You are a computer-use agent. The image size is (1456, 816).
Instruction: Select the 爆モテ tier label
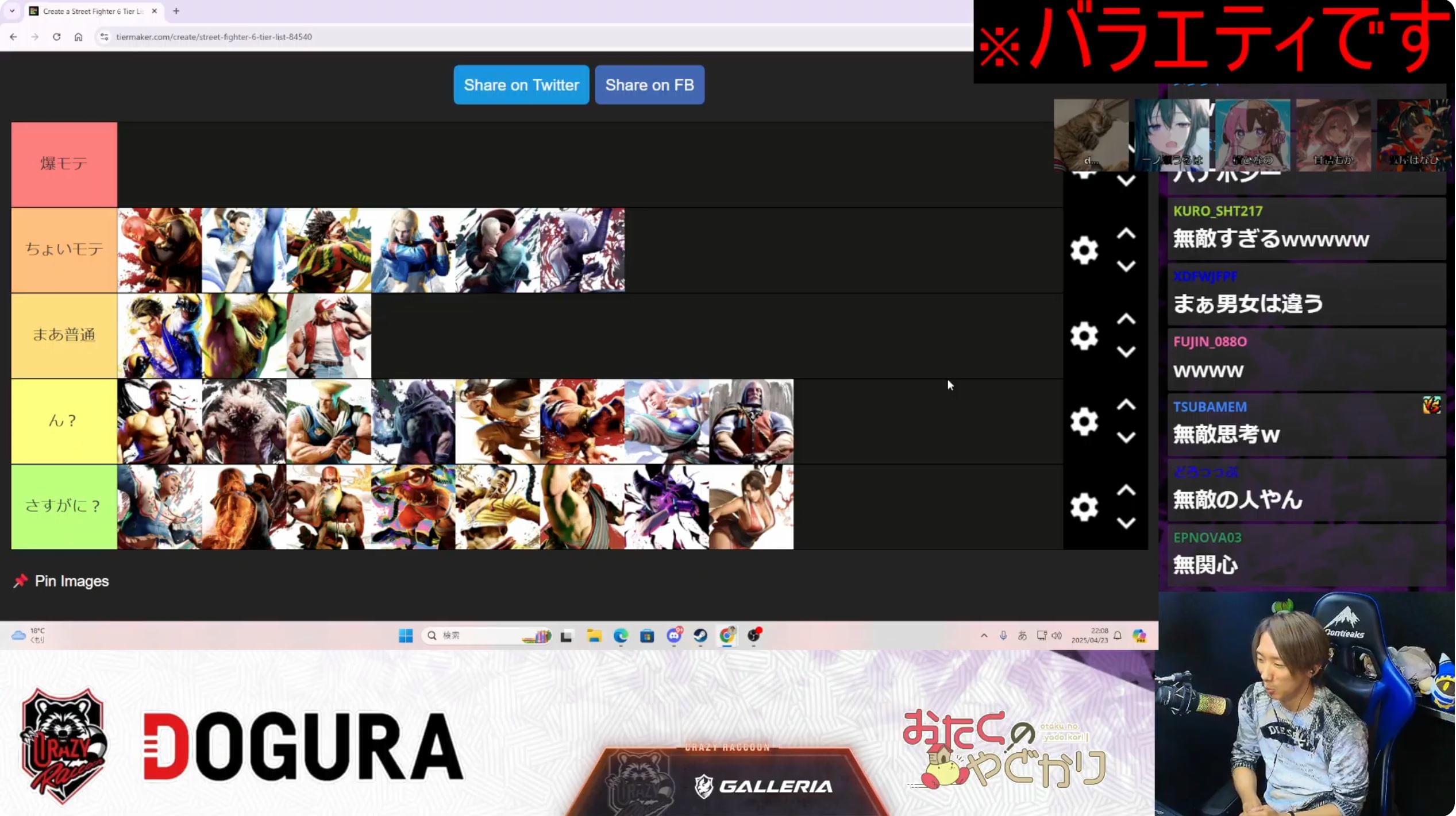[x=64, y=164]
